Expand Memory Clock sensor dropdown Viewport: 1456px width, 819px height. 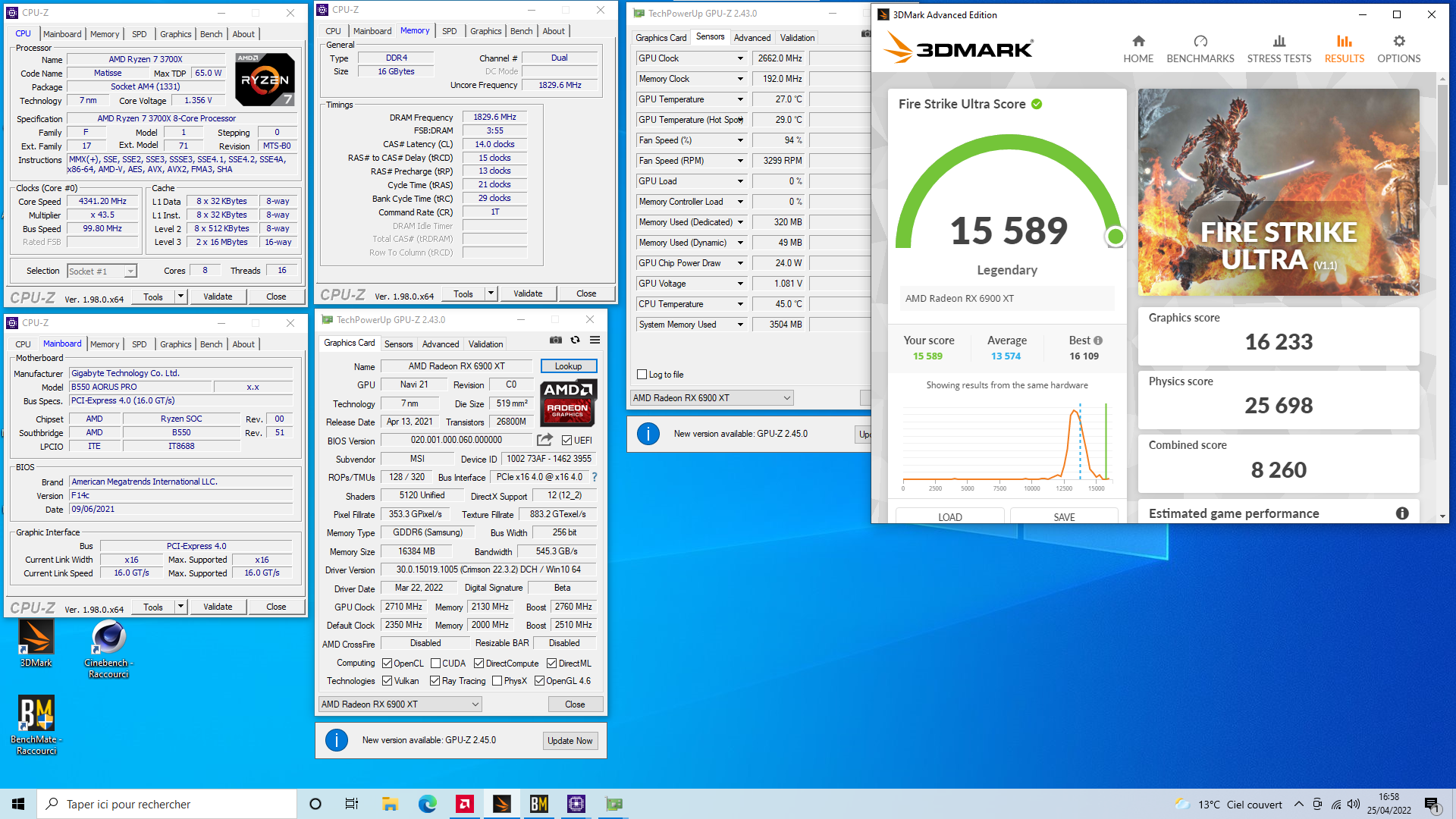(x=740, y=79)
